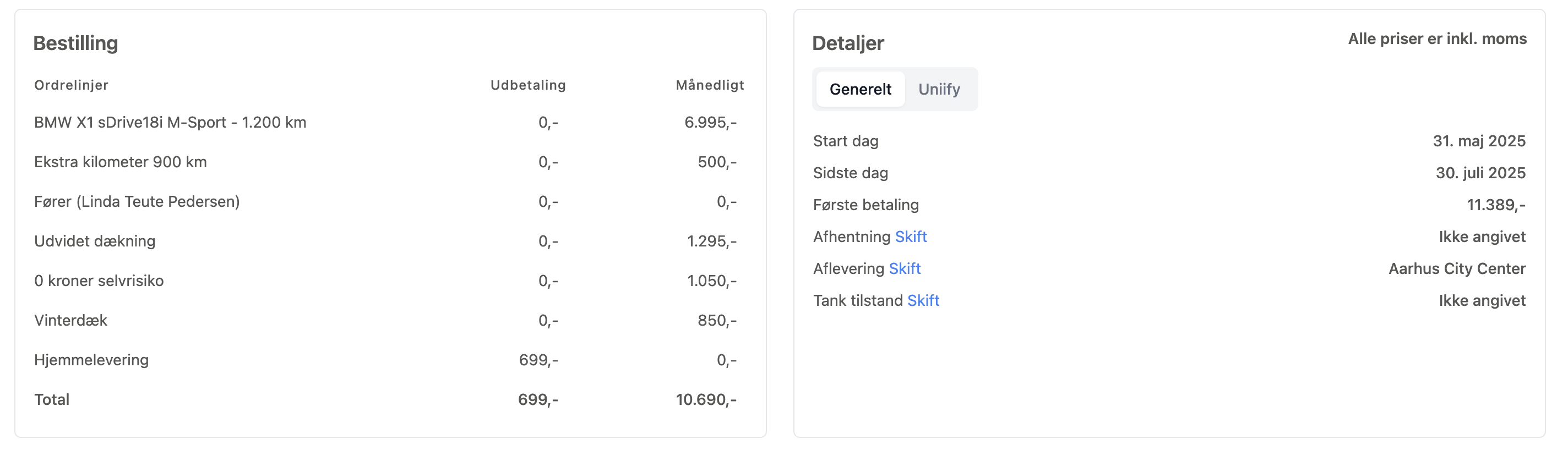Click Skift beside Tank tilstand
Viewport: 1568px width, 450px height.
point(923,300)
